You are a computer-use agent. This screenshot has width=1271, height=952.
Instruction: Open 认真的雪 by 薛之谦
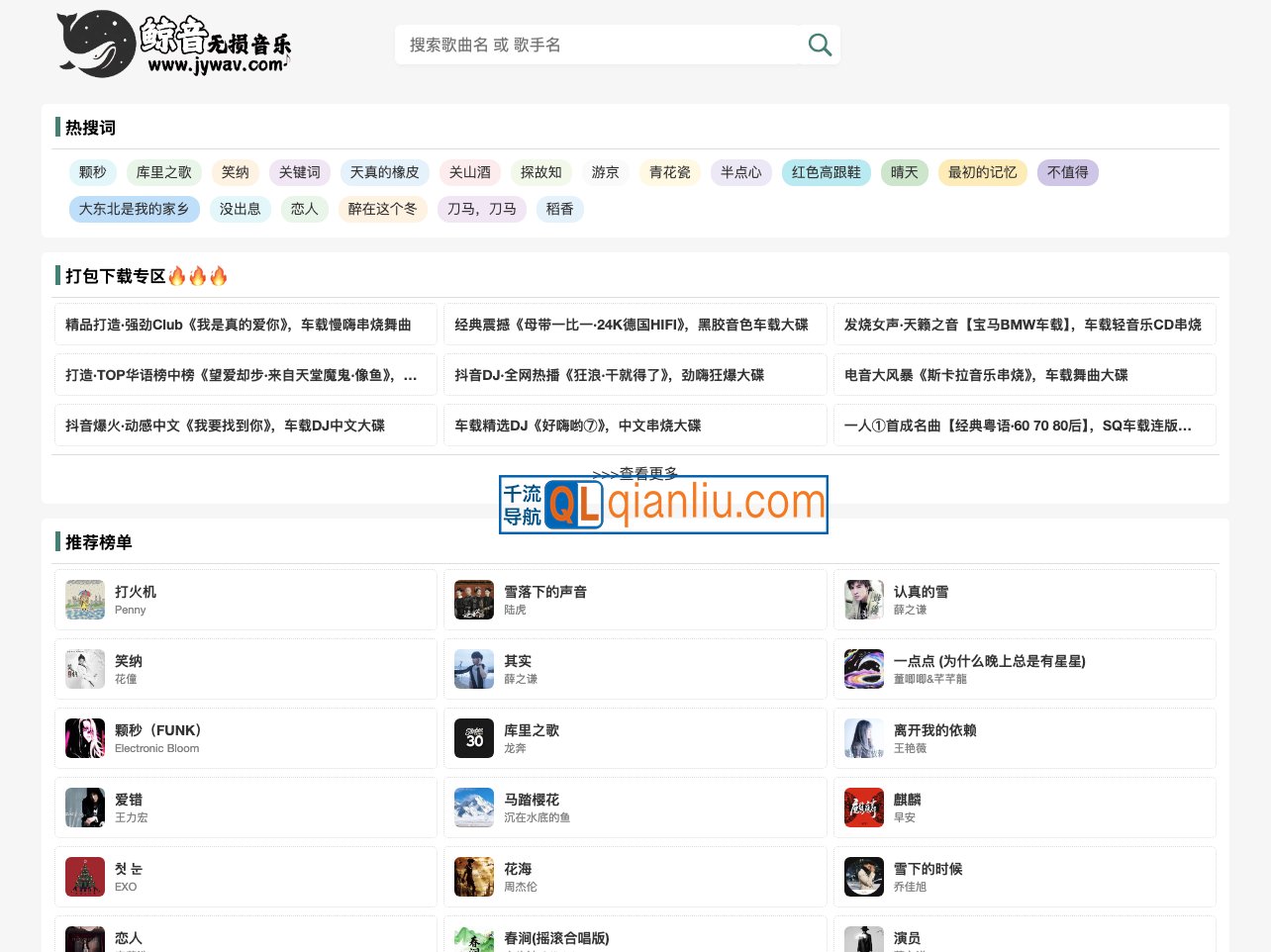921,592
